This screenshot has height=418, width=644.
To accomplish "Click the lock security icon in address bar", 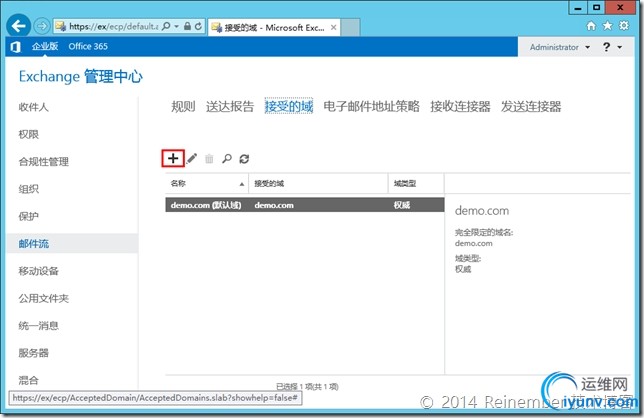I will (x=187, y=26).
